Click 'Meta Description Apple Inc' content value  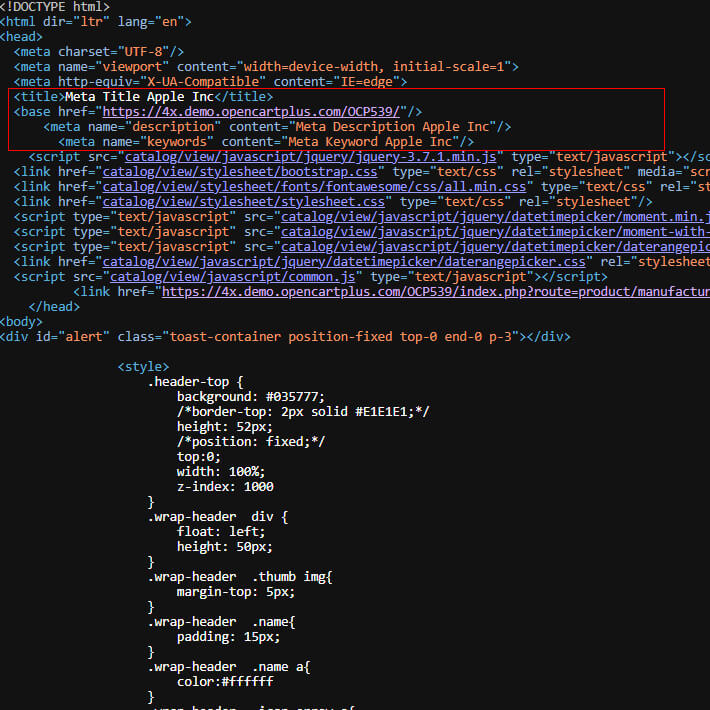click(393, 127)
